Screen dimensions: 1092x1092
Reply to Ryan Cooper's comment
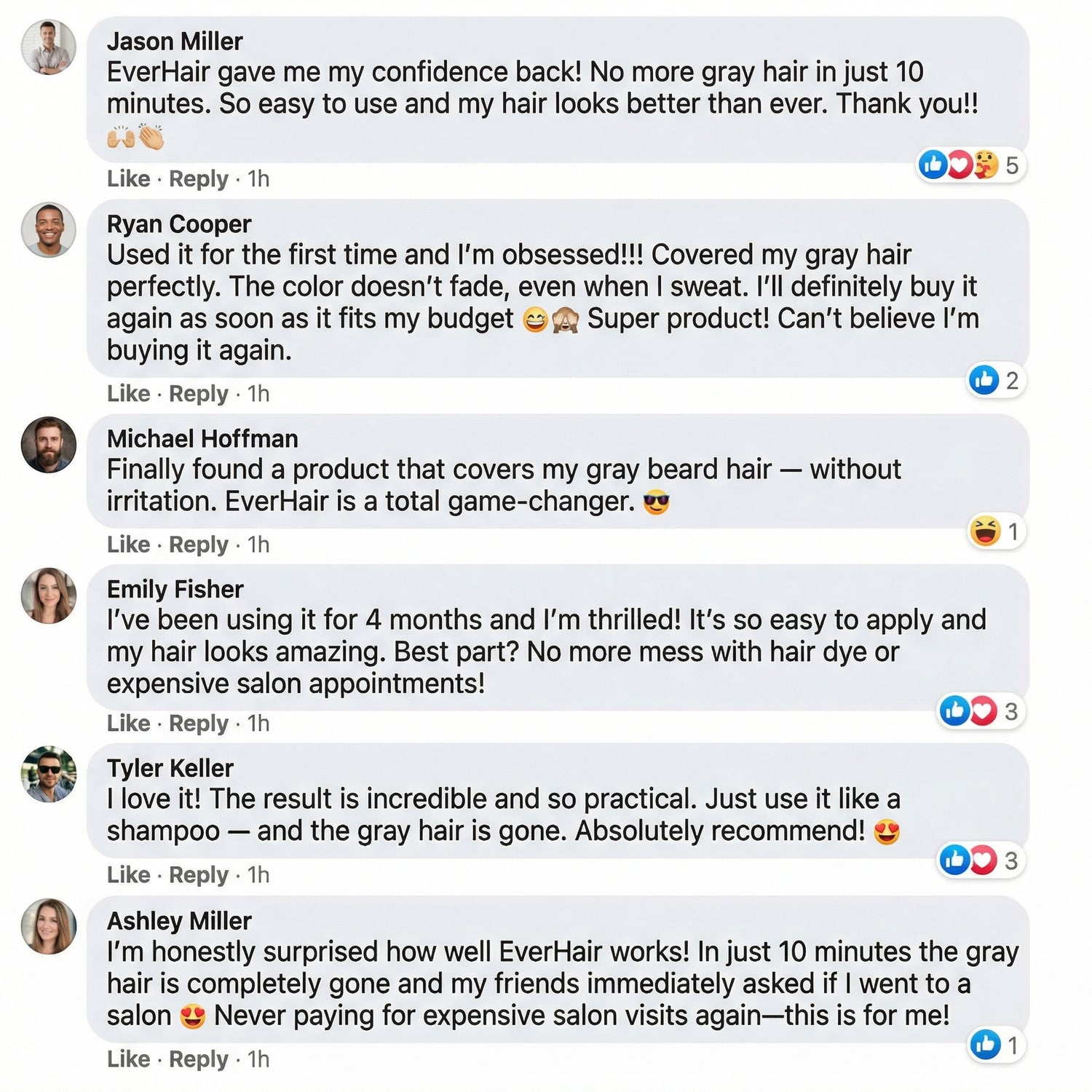[x=198, y=394]
